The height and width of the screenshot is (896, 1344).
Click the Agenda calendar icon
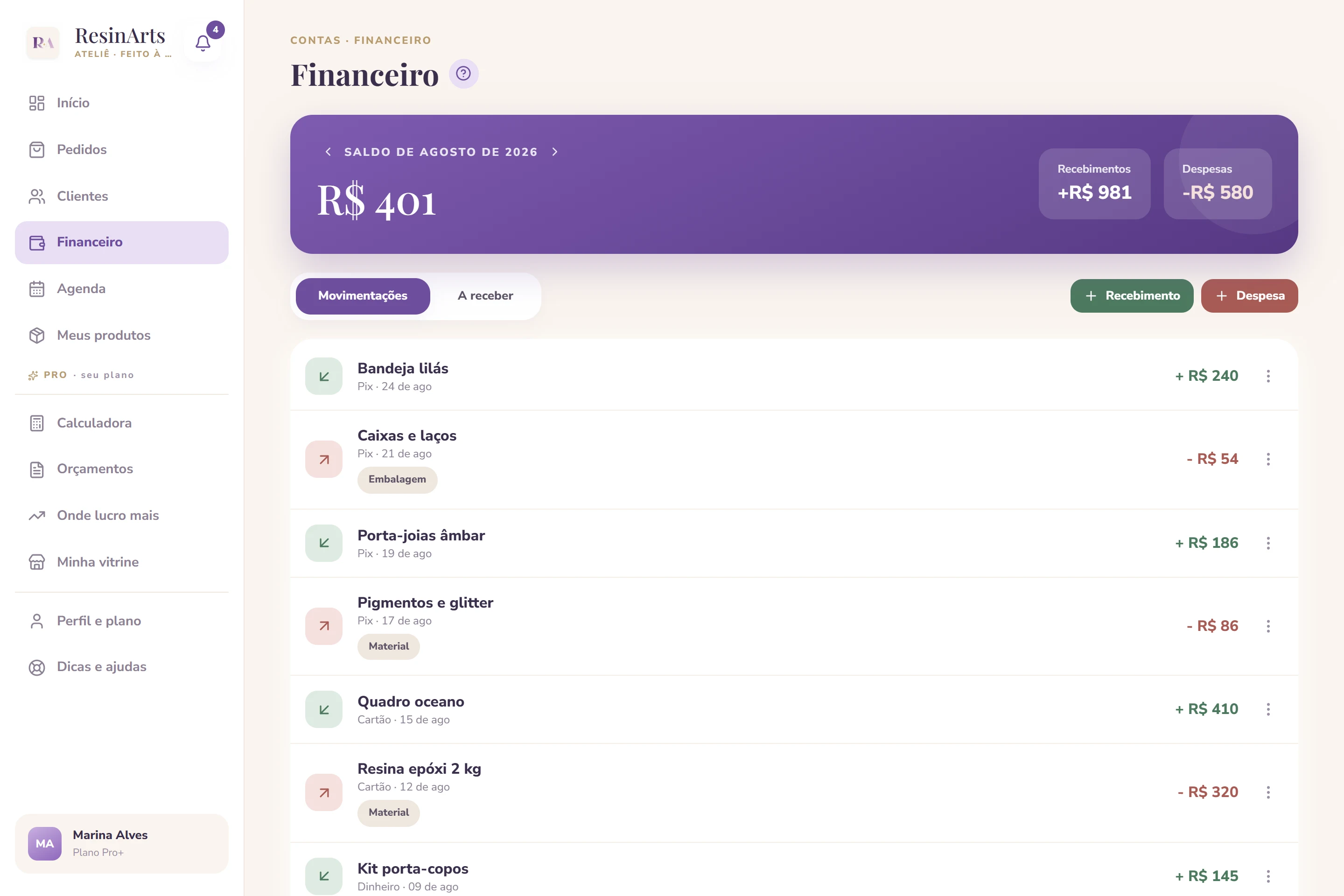point(36,288)
